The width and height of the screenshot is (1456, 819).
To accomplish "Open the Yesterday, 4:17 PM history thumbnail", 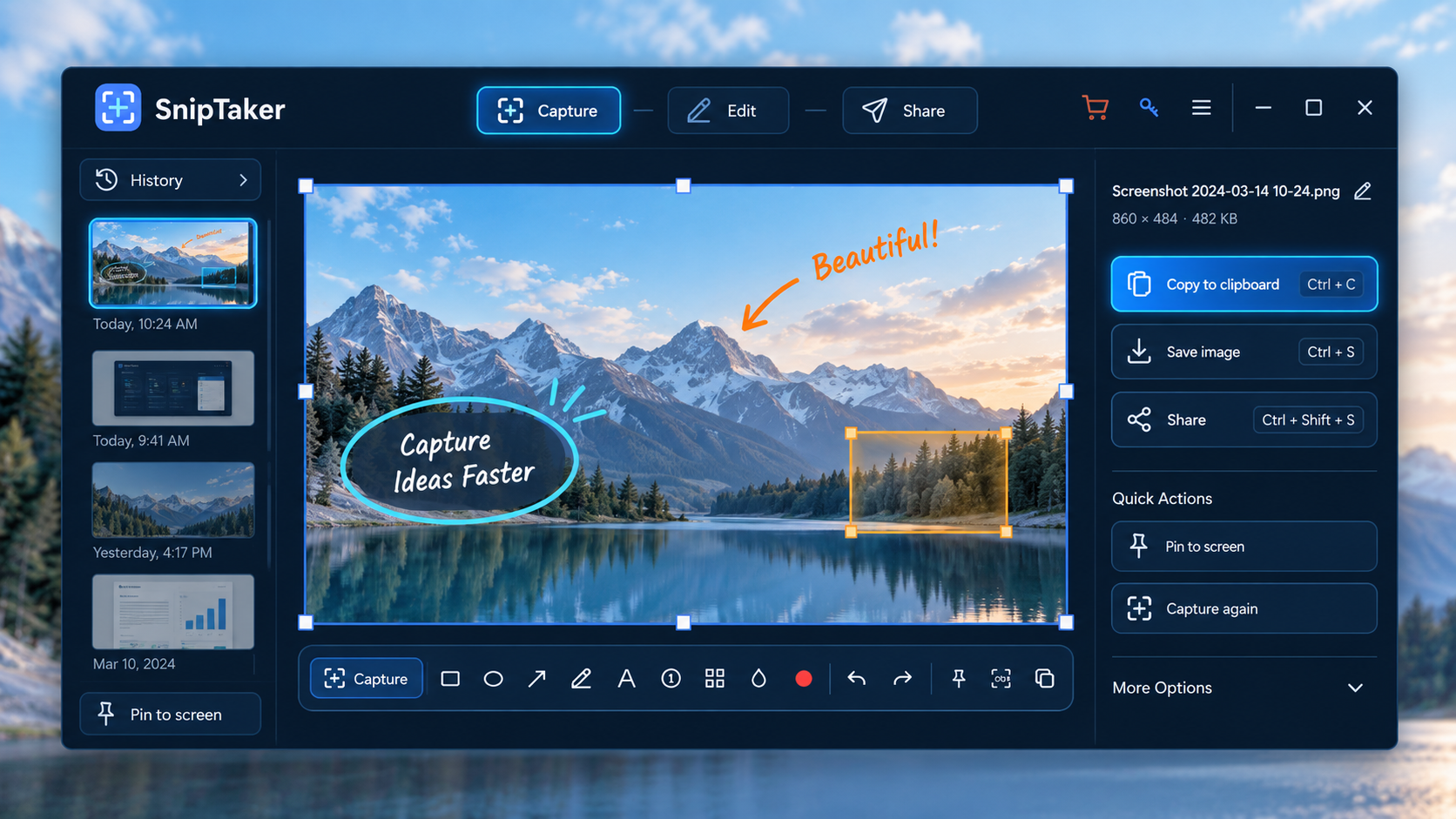I will (173, 500).
